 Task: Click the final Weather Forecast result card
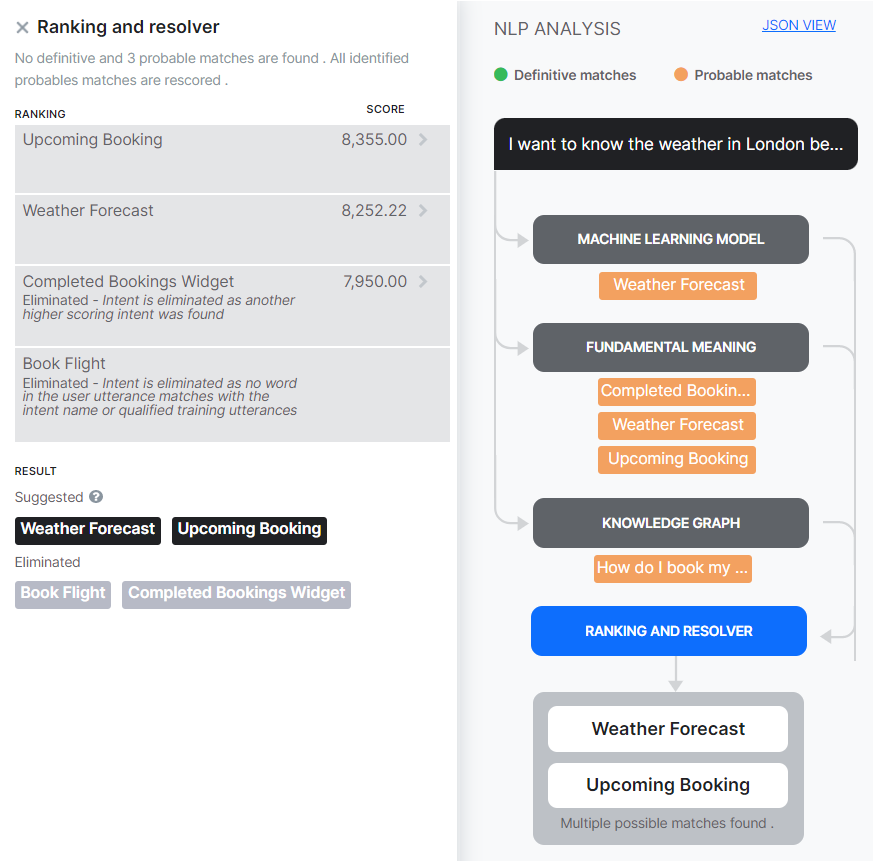pyautogui.click(x=668, y=729)
